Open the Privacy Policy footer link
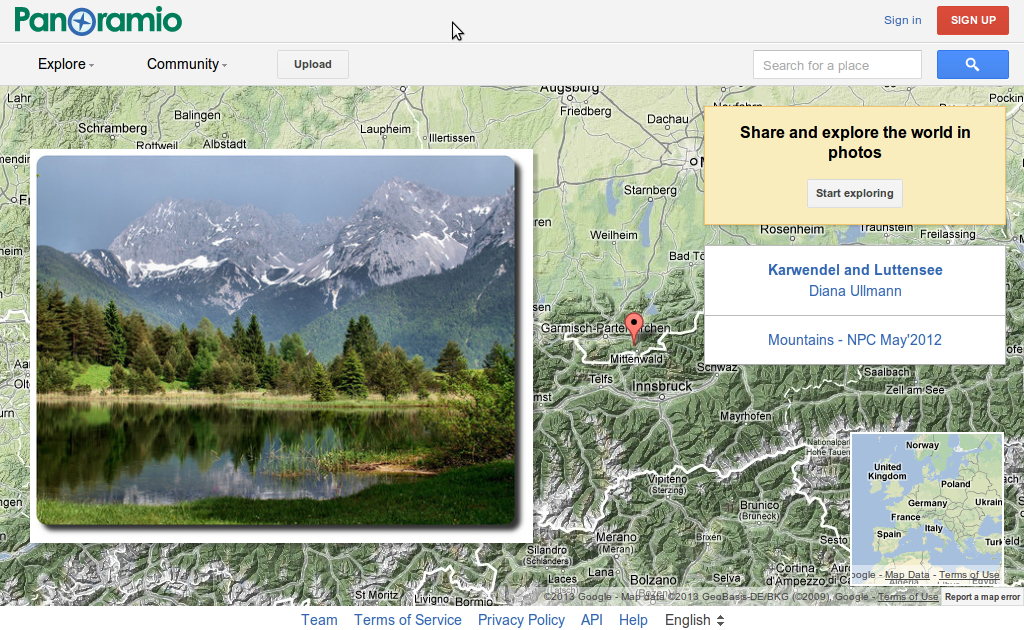1024x630 pixels. tap(521, 620)
